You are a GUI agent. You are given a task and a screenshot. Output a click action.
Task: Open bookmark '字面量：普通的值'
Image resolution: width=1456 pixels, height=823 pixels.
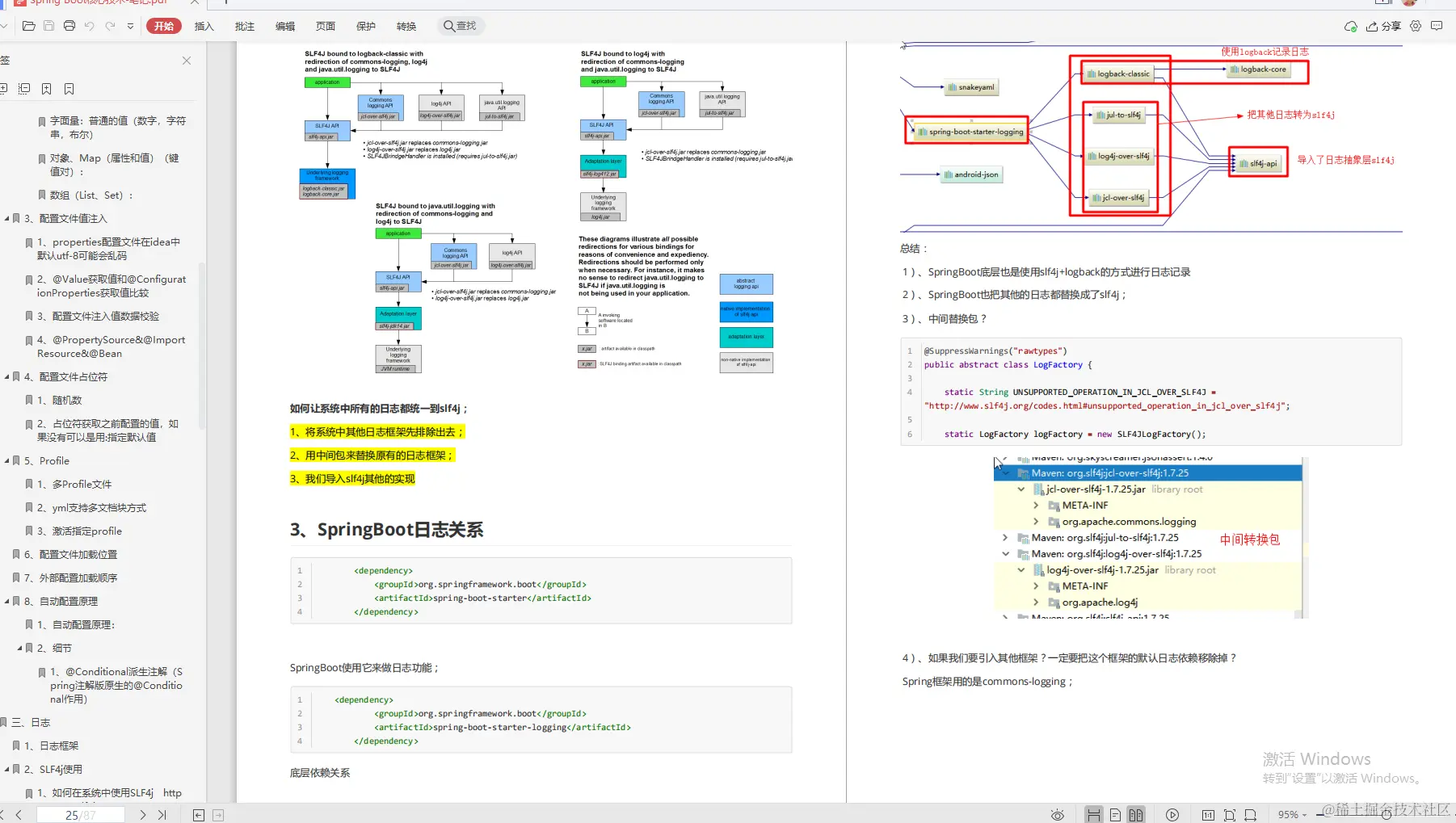tap(118, 128)
